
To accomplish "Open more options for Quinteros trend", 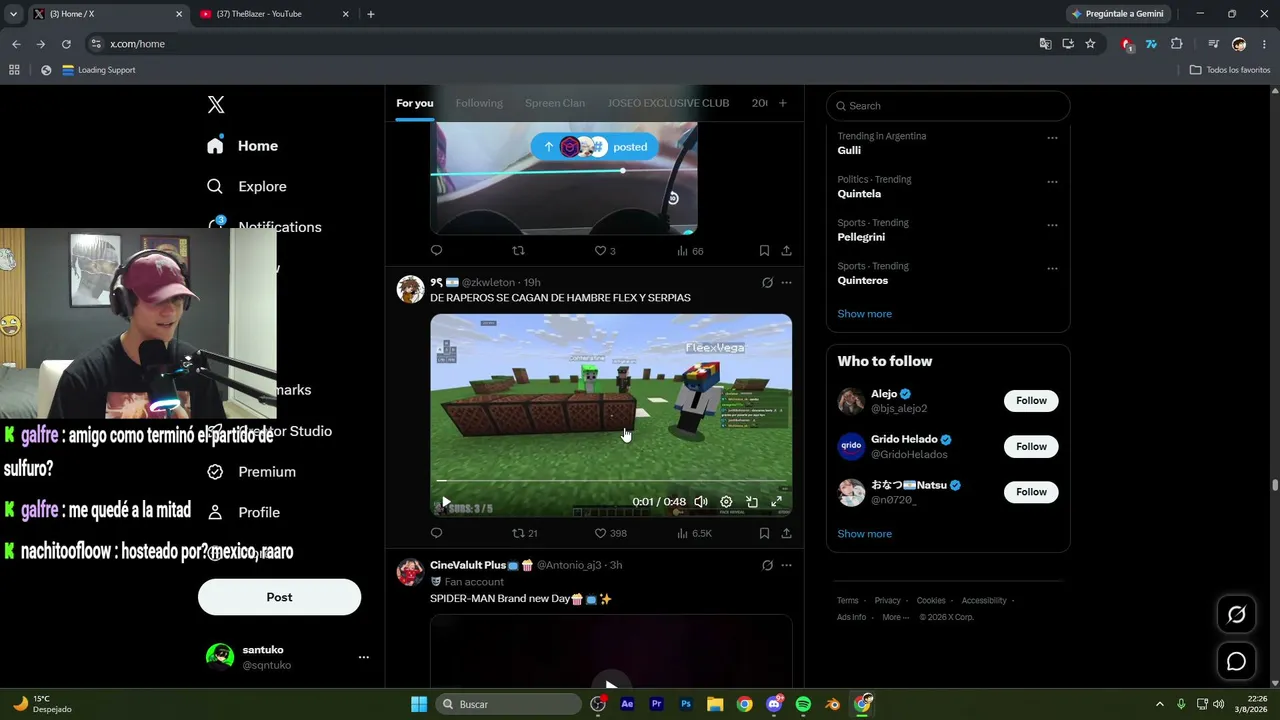I will point(1052,268).
